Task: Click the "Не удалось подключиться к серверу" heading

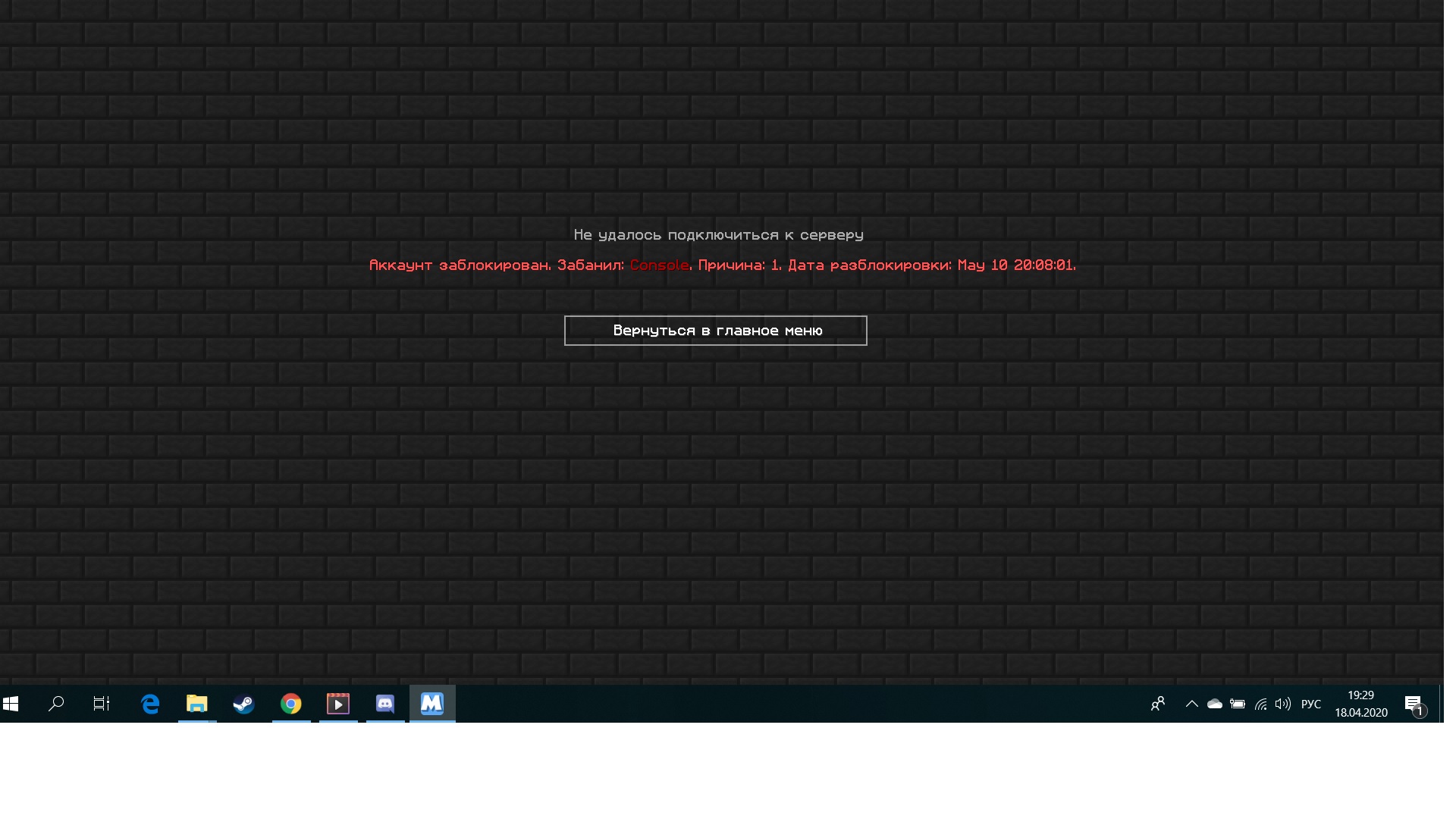Action: (719, 235)
